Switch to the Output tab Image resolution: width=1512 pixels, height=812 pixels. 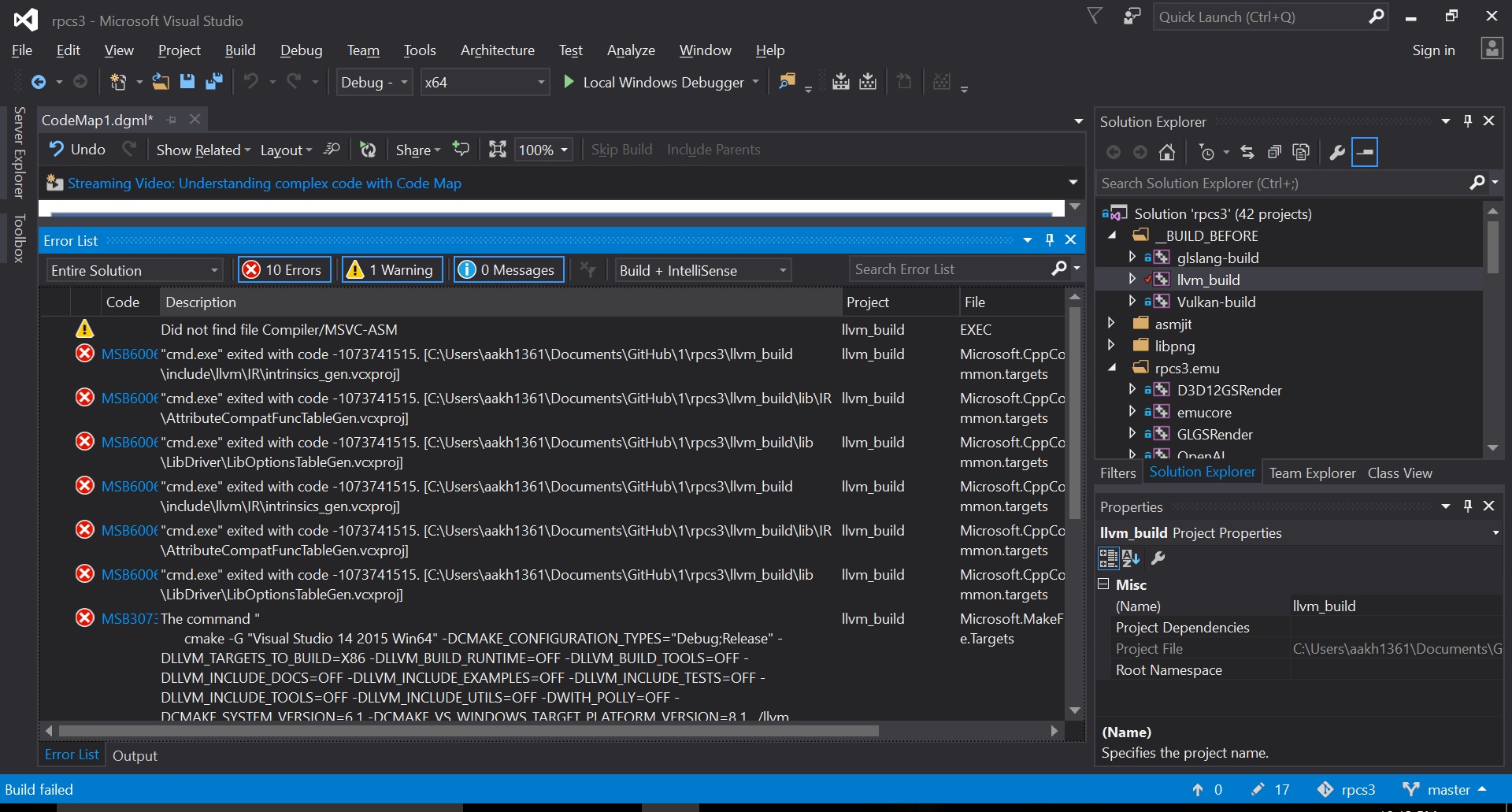135,755
